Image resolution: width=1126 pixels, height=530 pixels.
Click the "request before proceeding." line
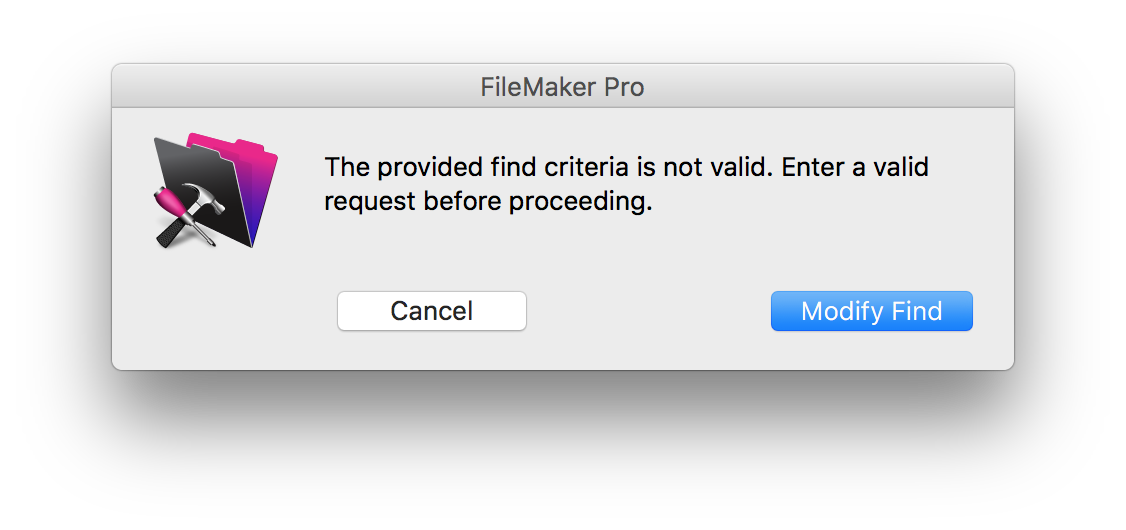pos(487,201)
